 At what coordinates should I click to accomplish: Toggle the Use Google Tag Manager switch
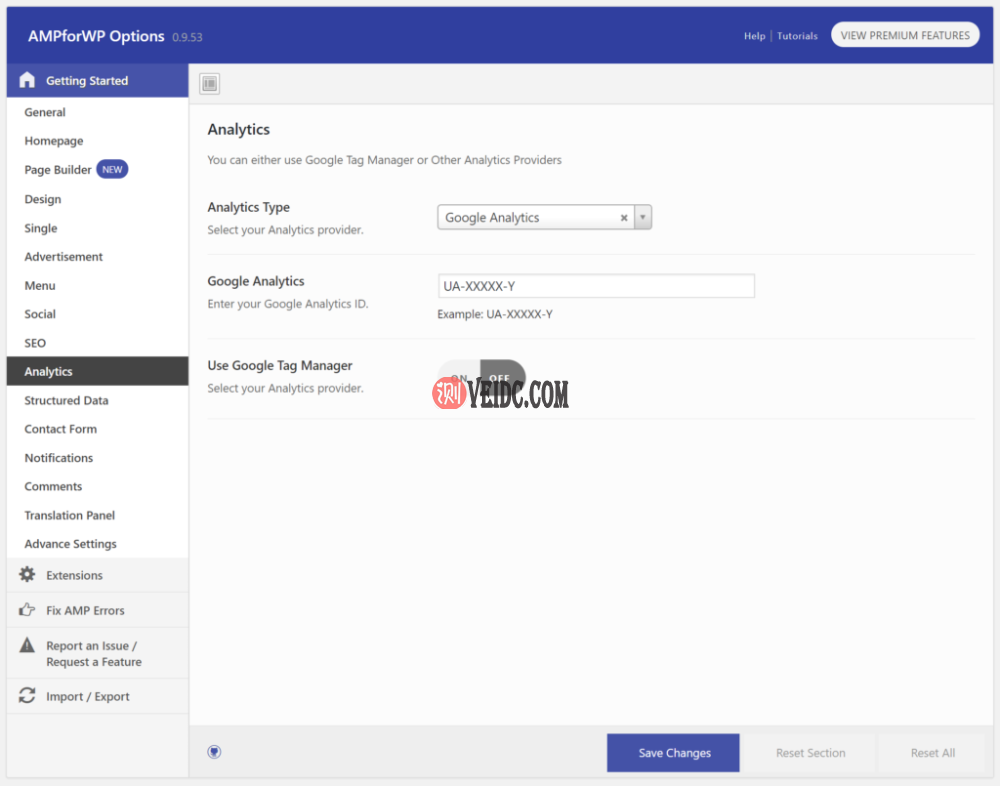(481, 377)
